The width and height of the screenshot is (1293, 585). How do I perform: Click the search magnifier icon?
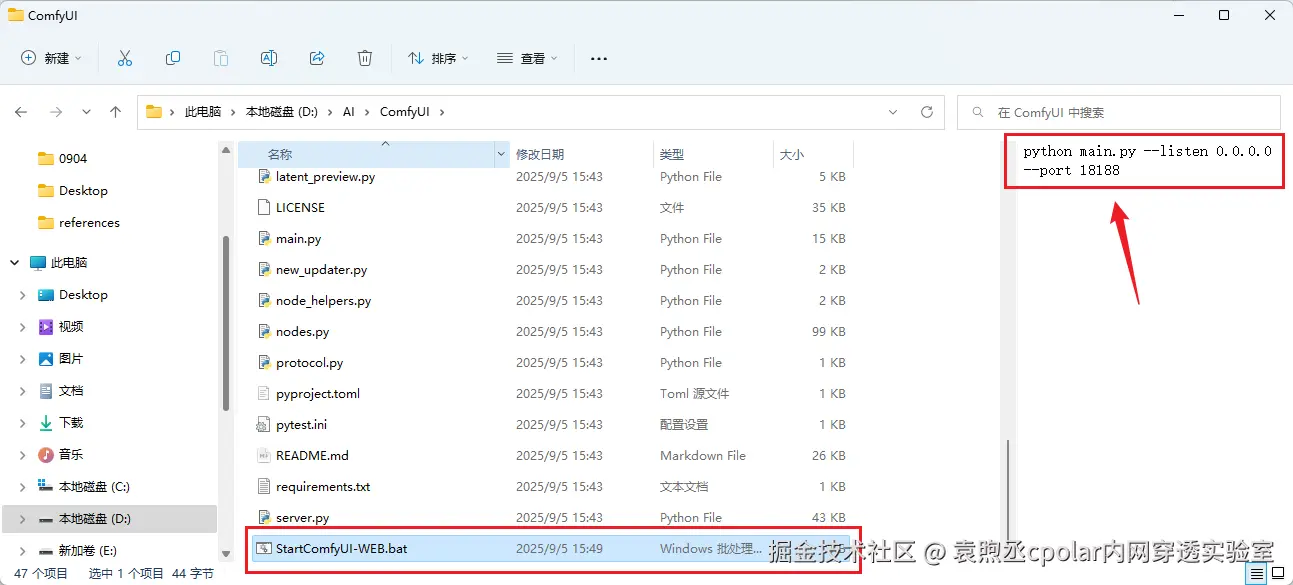coord(977,113)
